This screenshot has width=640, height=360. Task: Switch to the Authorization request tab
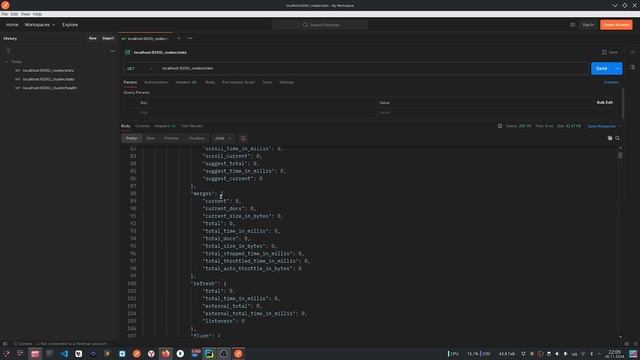pyautogui.click(x=156, y=82)
